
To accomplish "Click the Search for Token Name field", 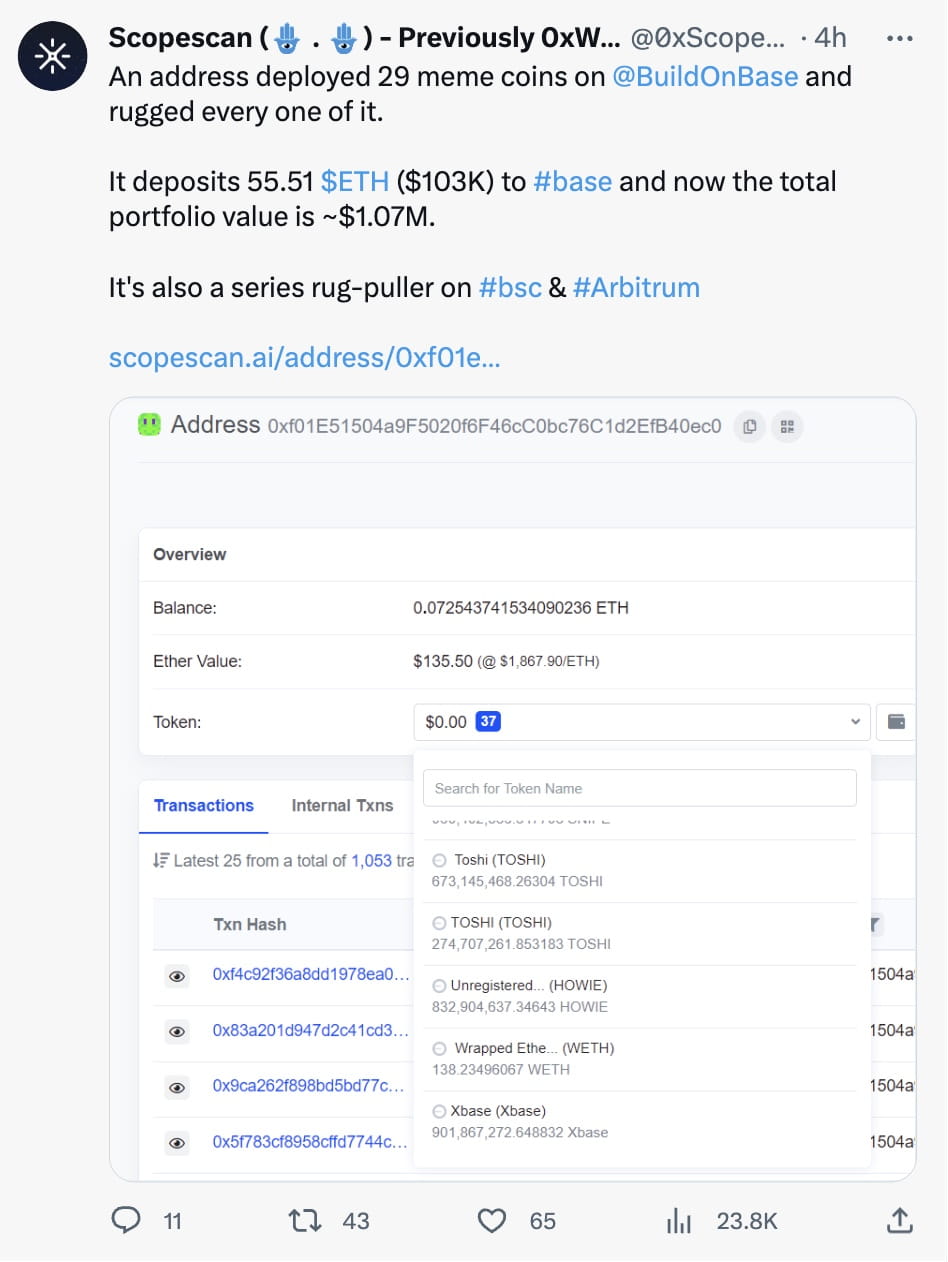I will point(639,788).
